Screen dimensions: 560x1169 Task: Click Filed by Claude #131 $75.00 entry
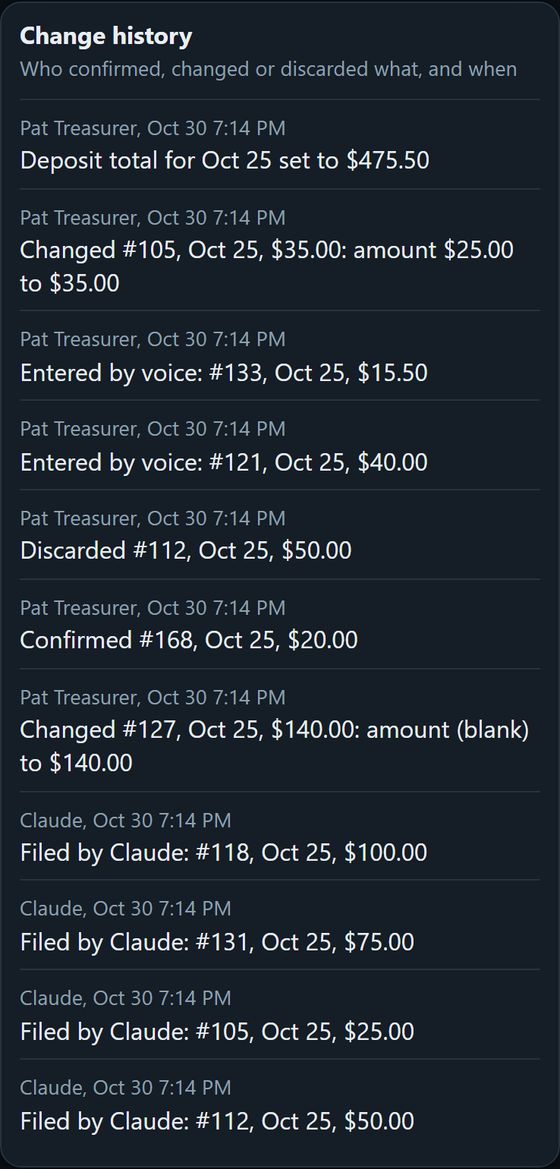coord(280,924)
